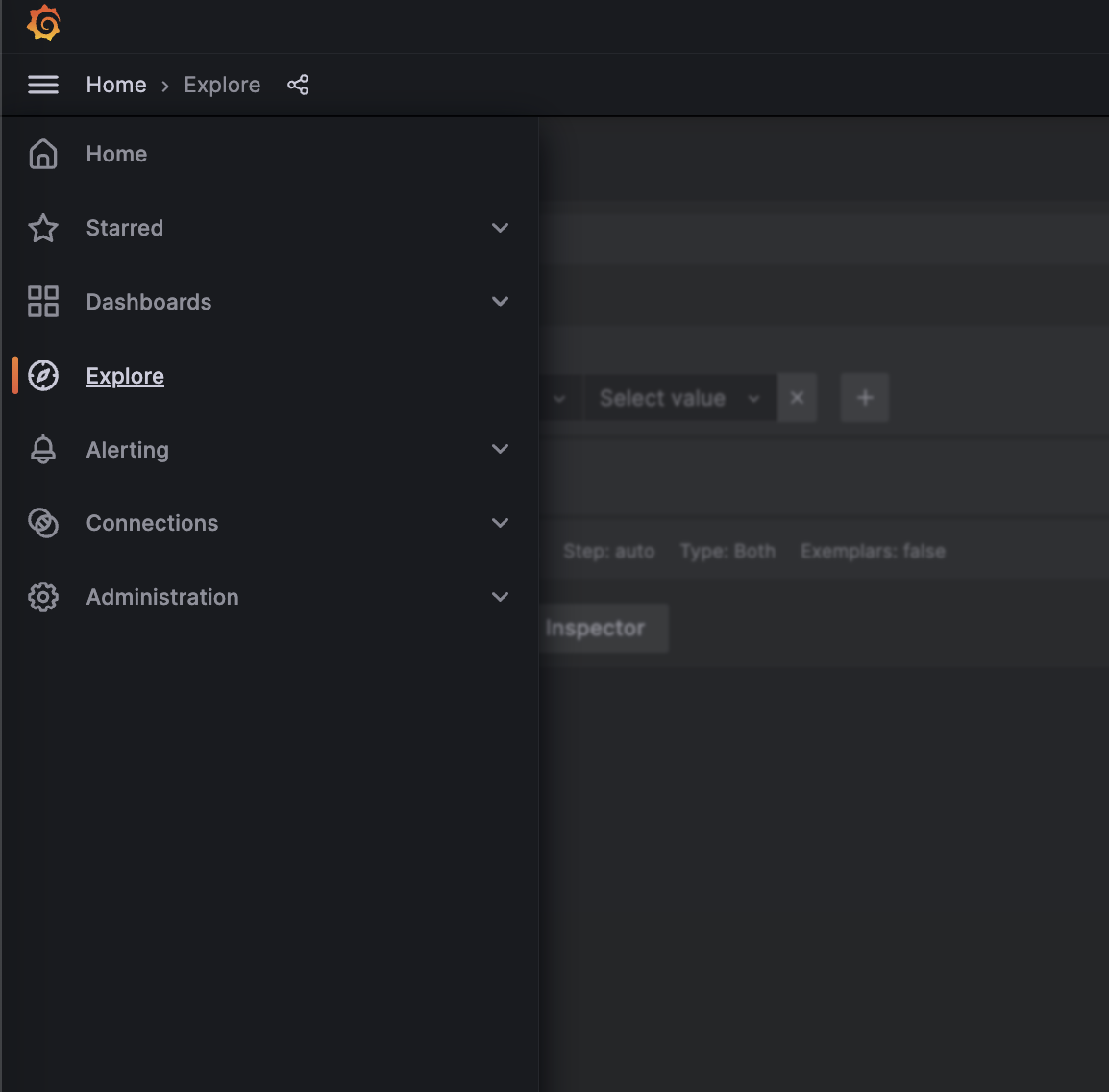Click the Grafana logo icon
Viewport: 1109px width, 1092px height.
[x=43, y=23]
